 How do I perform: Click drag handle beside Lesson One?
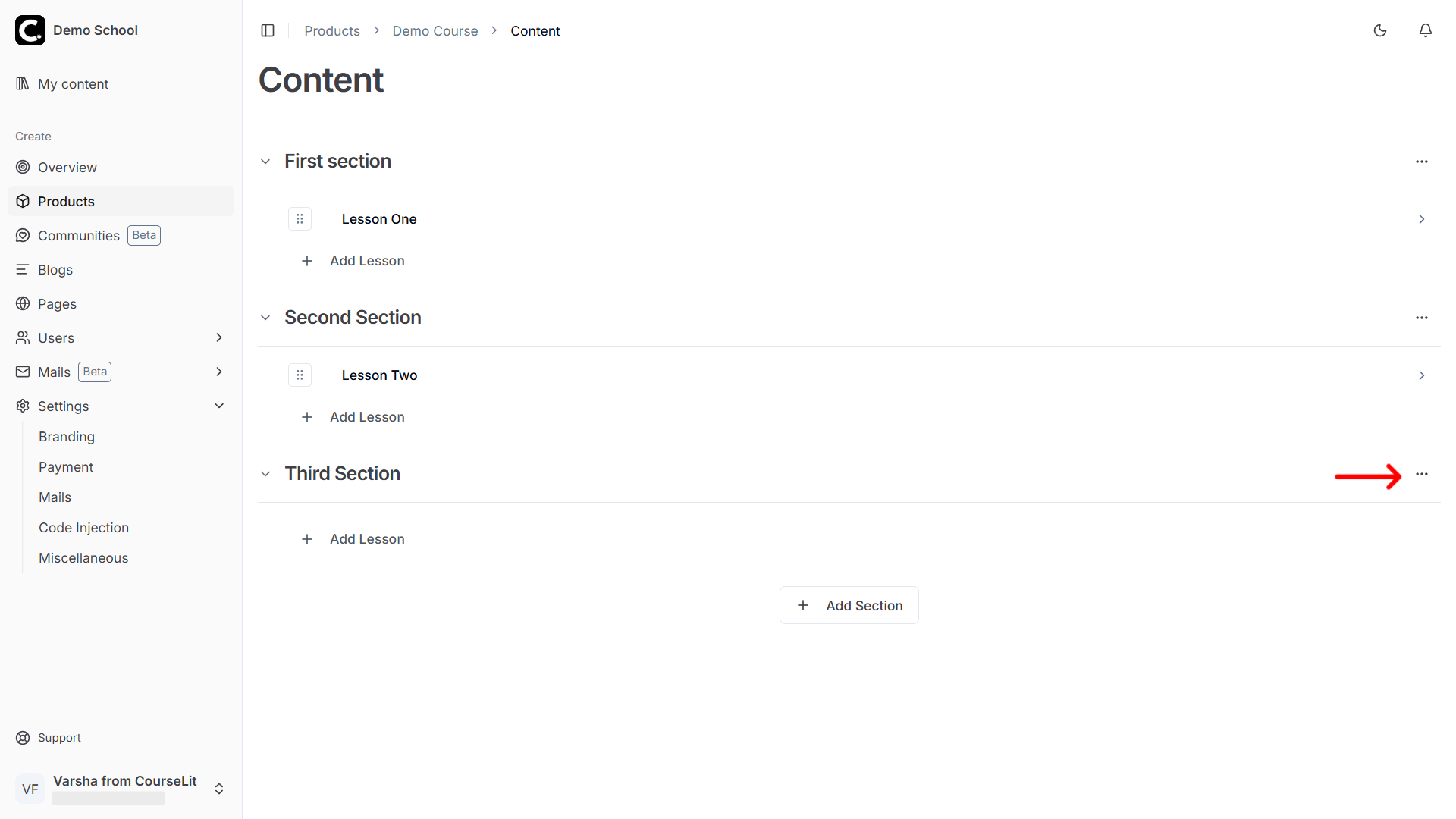pyautogui.click(x=300, y=219)
